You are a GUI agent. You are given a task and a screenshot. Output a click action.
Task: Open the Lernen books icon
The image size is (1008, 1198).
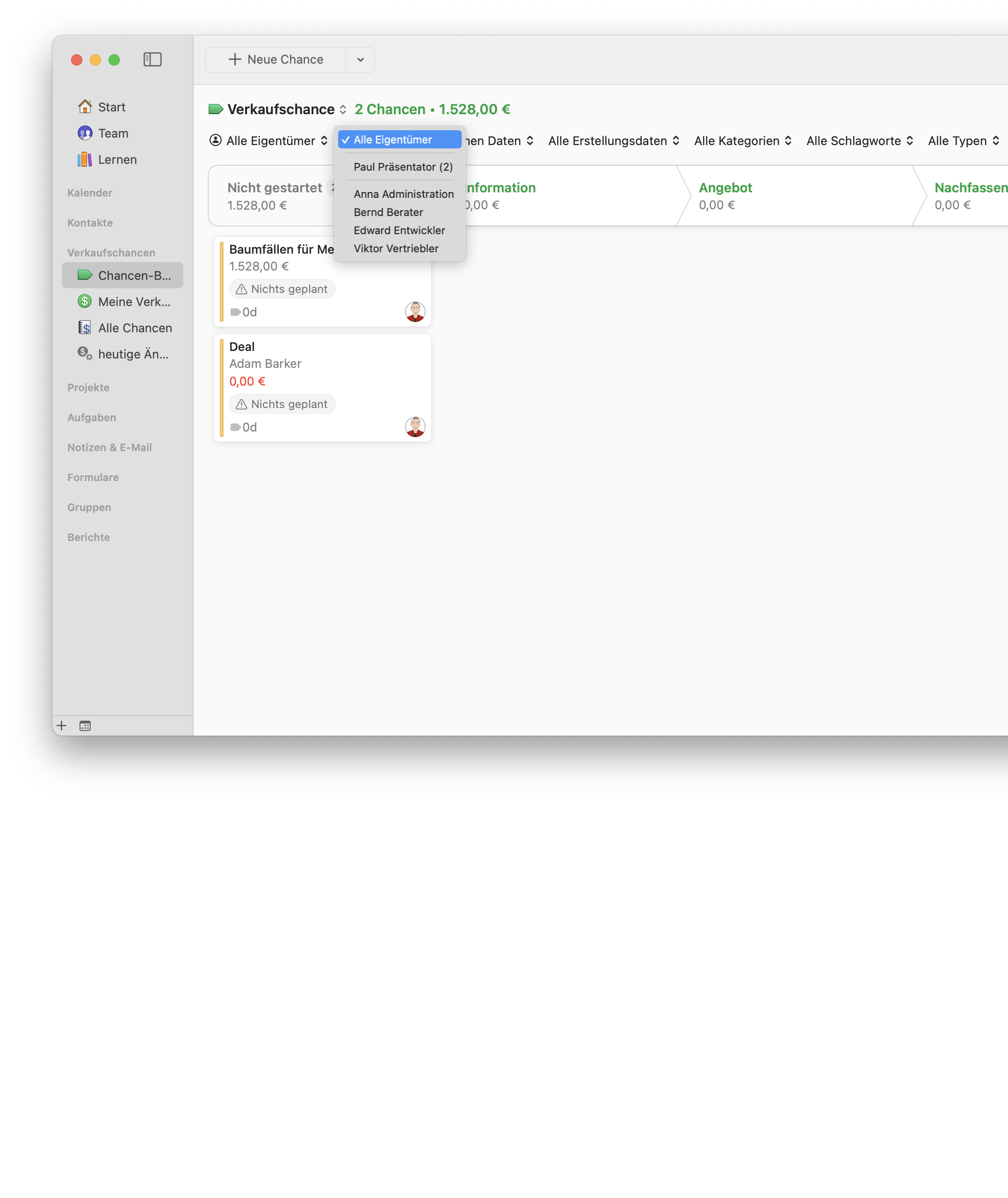85,160
